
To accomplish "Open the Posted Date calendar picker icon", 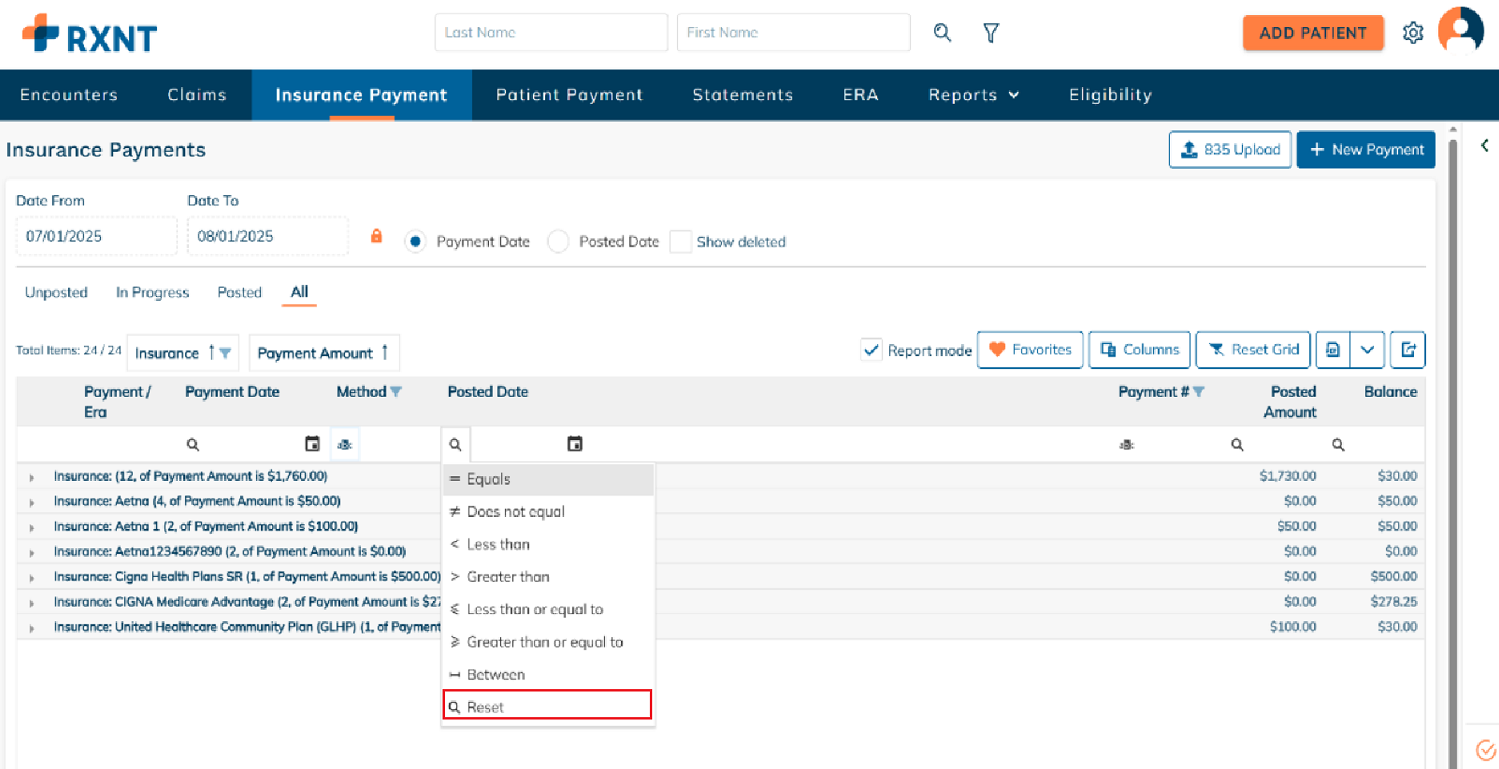I will point(575,444).
